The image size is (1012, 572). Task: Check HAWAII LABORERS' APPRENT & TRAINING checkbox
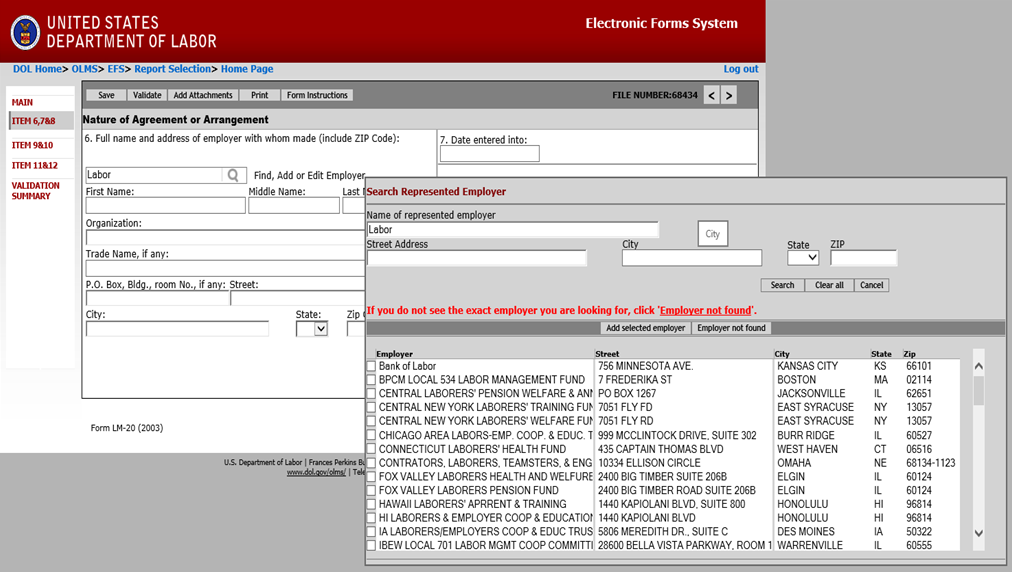(x=371, y=504)
